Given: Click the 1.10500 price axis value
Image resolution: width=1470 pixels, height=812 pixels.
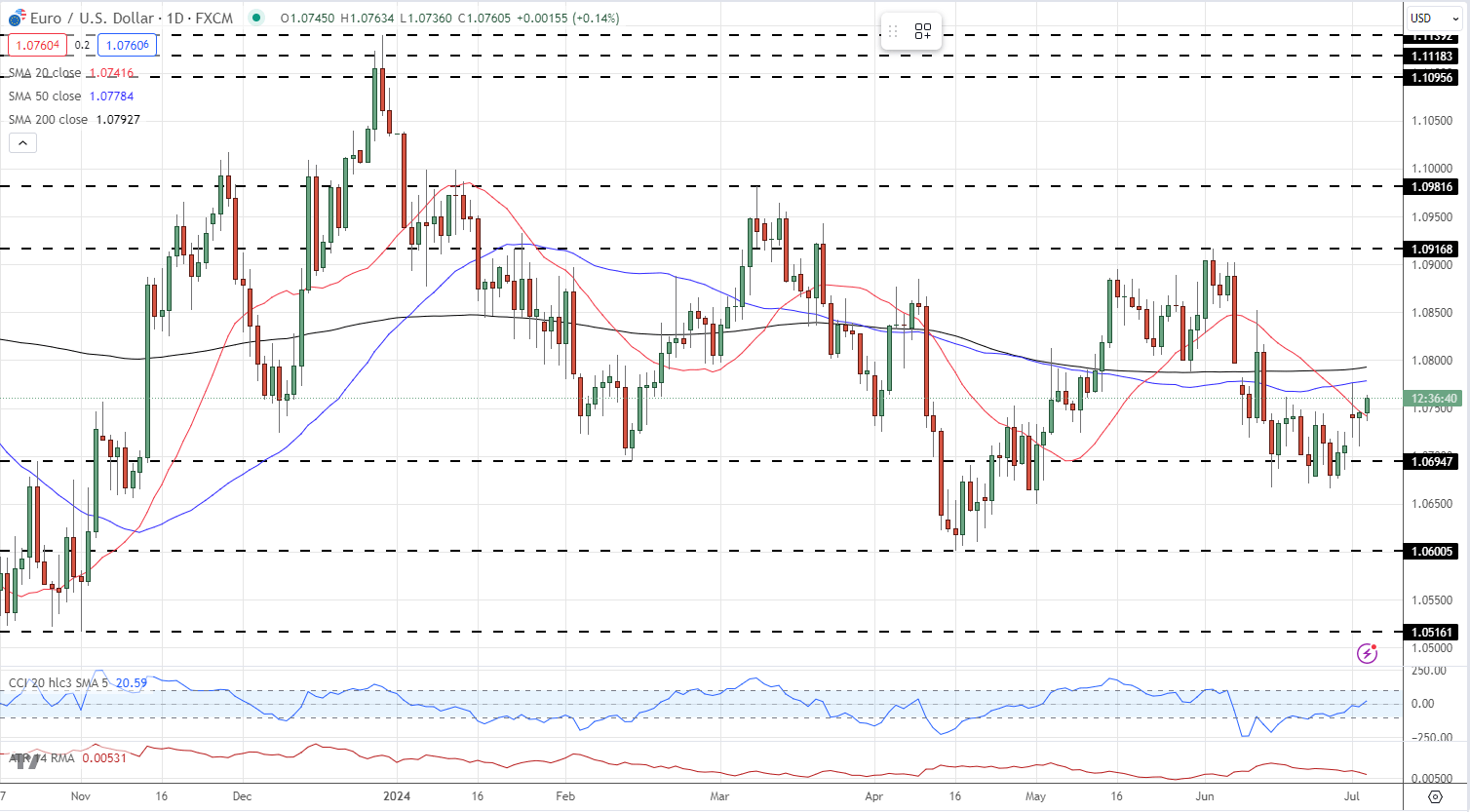Looking at the screenshot, I should point(1432,121).
